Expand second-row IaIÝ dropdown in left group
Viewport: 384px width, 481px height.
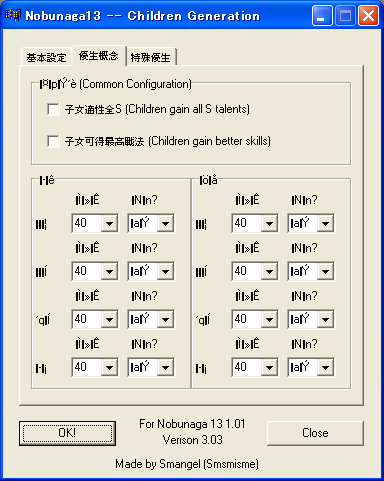tap(151, 271)
